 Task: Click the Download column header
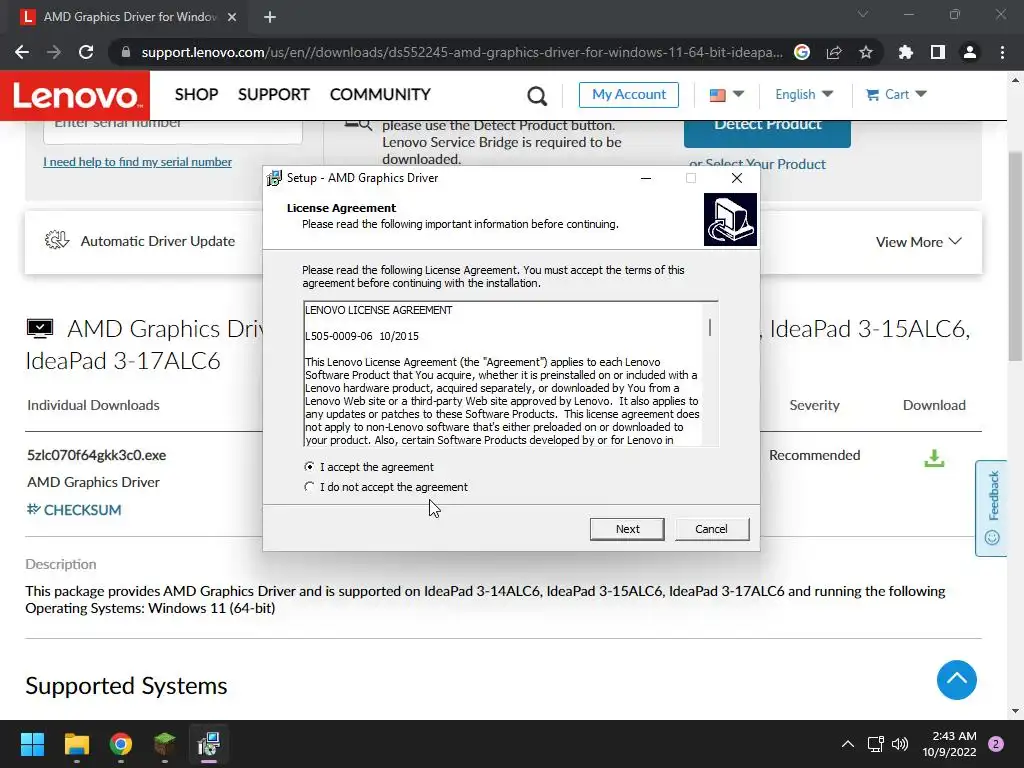[934, 405]
